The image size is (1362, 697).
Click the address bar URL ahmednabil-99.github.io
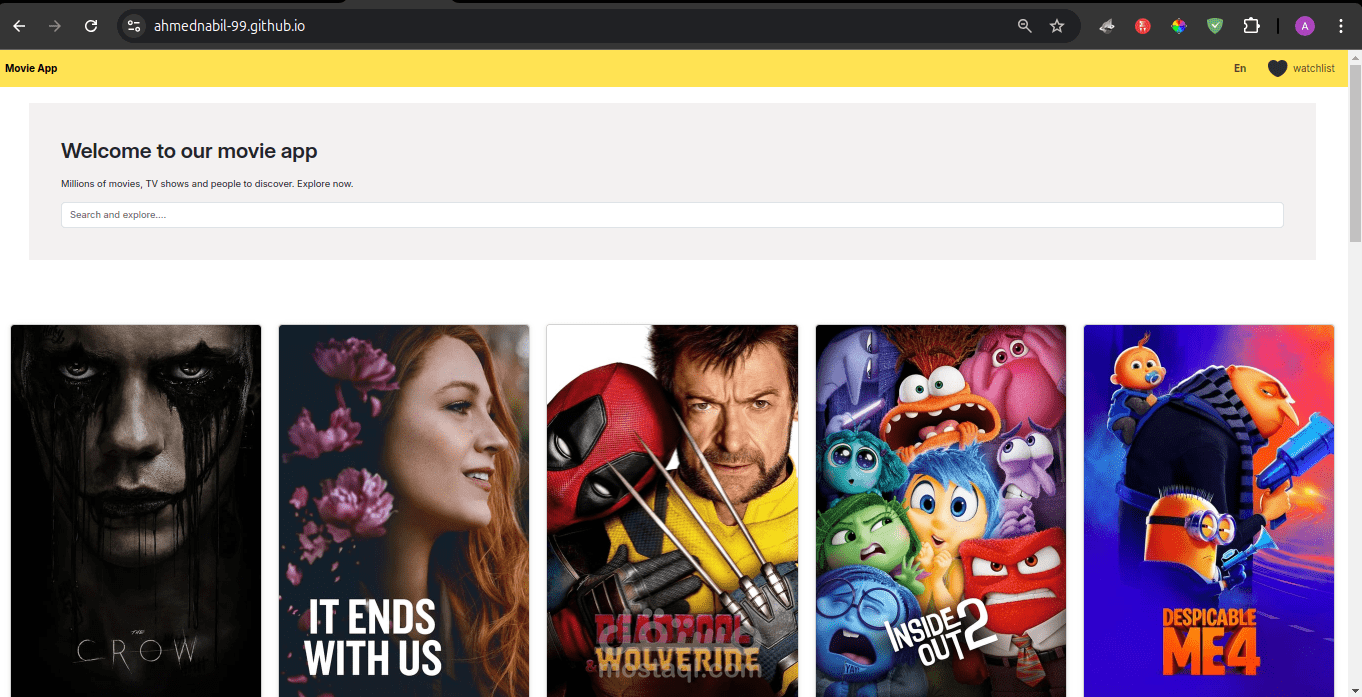229,26
